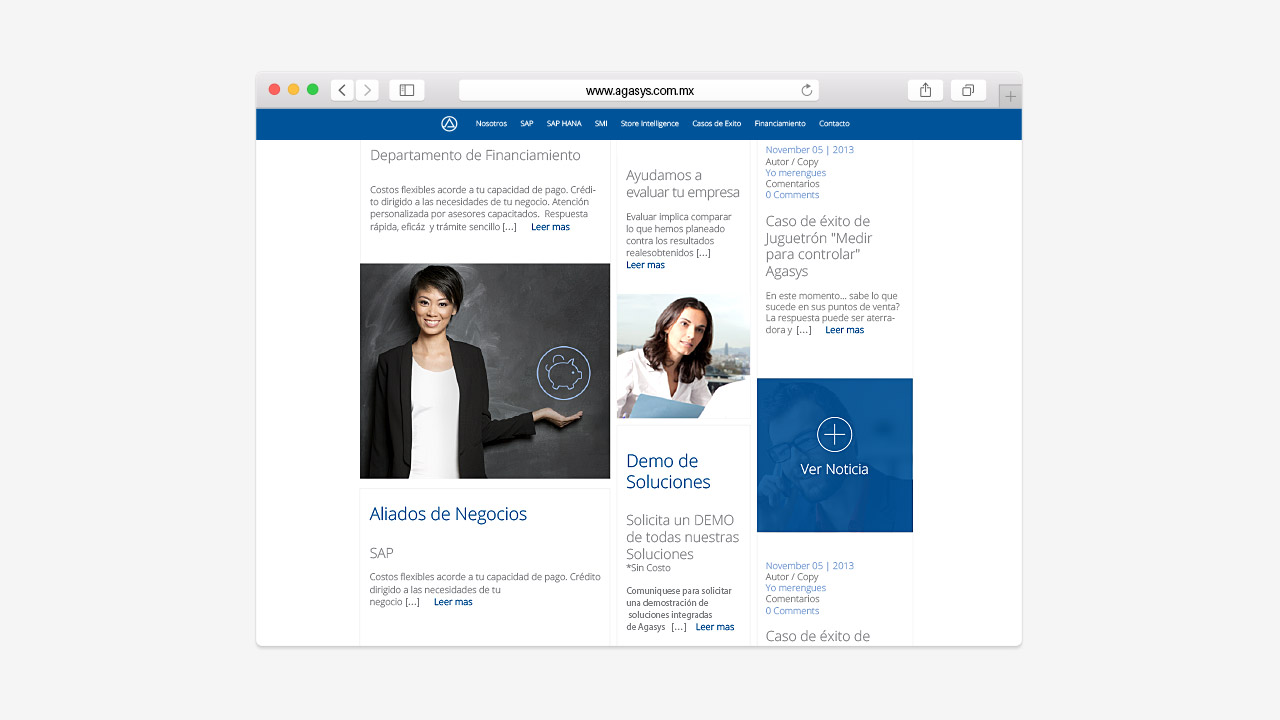1280x720 pixels.
Task: Go back using the browser back arrow
Action: 342,90
